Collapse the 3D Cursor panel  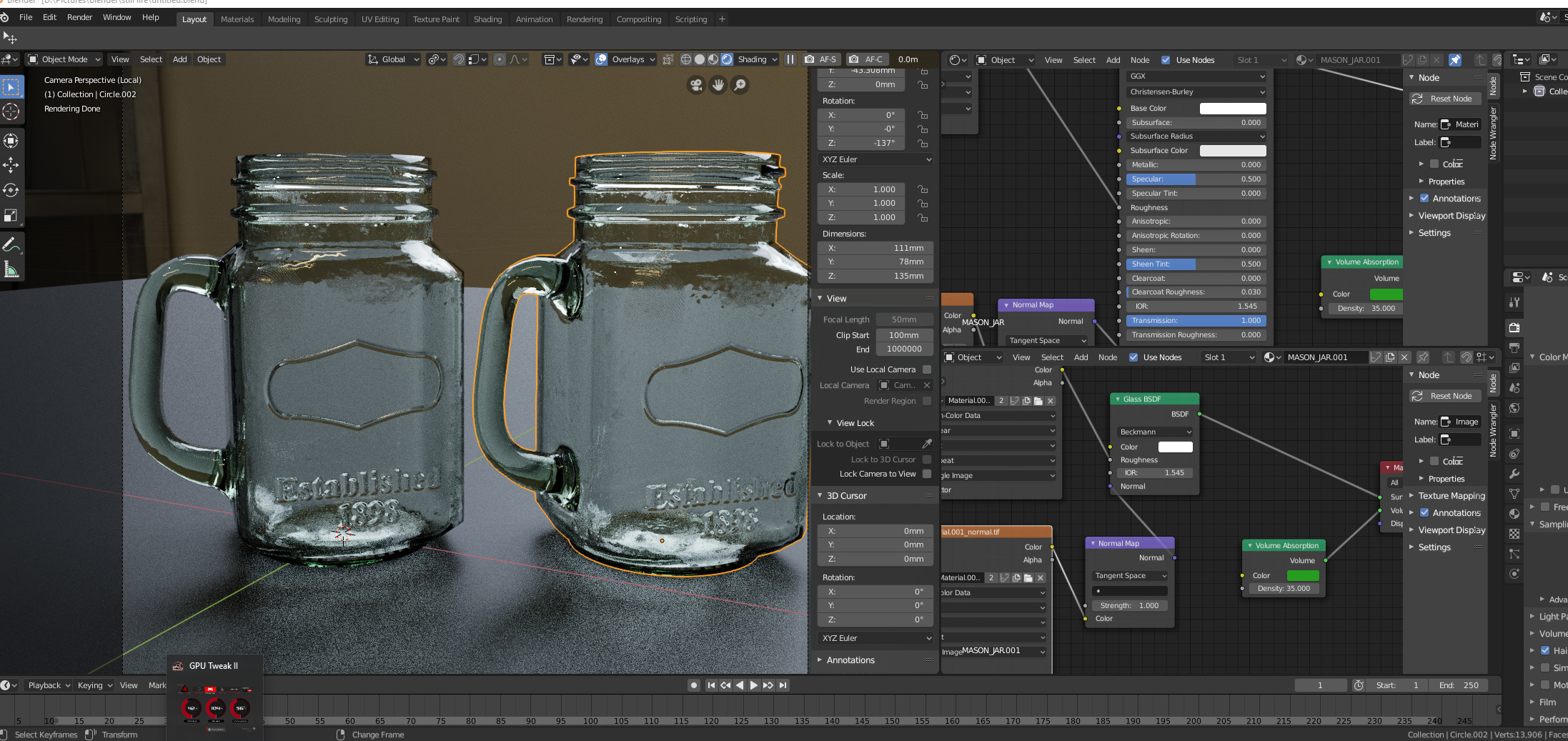point(820,495)
